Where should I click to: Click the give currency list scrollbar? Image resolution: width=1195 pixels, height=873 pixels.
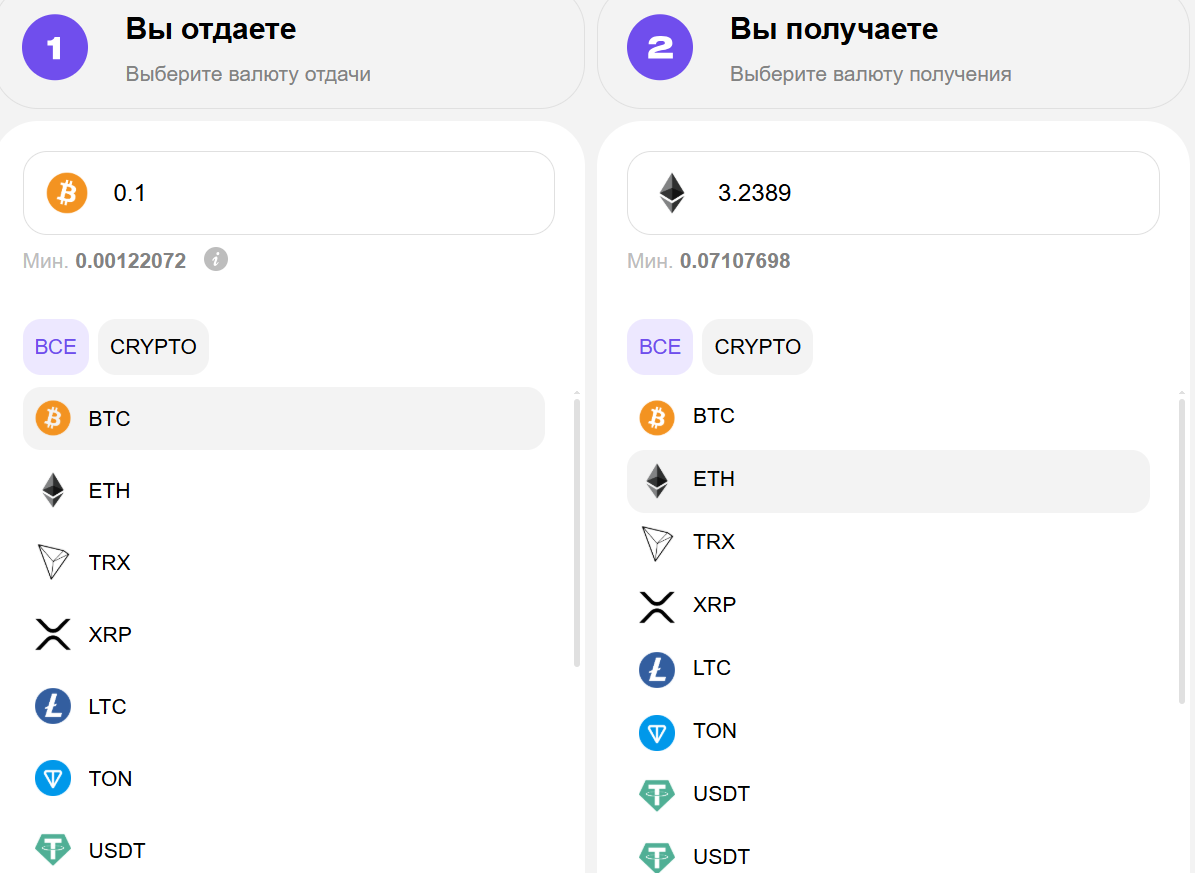tap(577, 532)
